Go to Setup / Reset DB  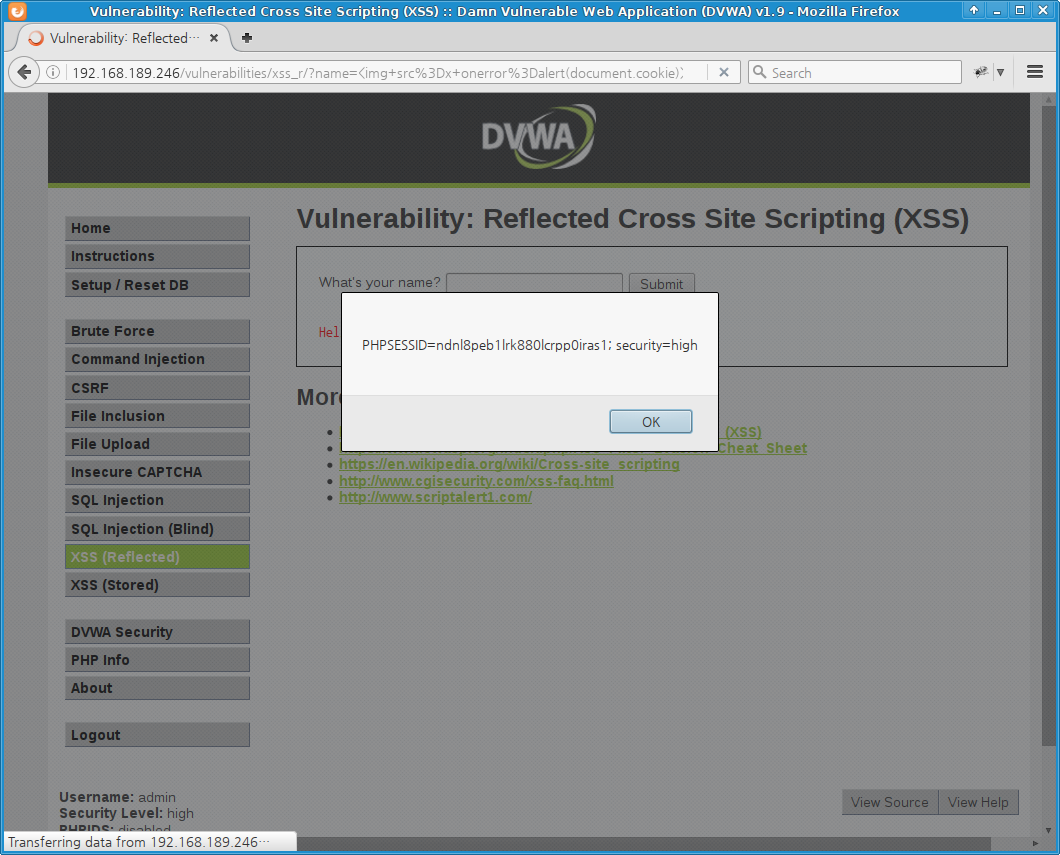[x=158, y=285]
